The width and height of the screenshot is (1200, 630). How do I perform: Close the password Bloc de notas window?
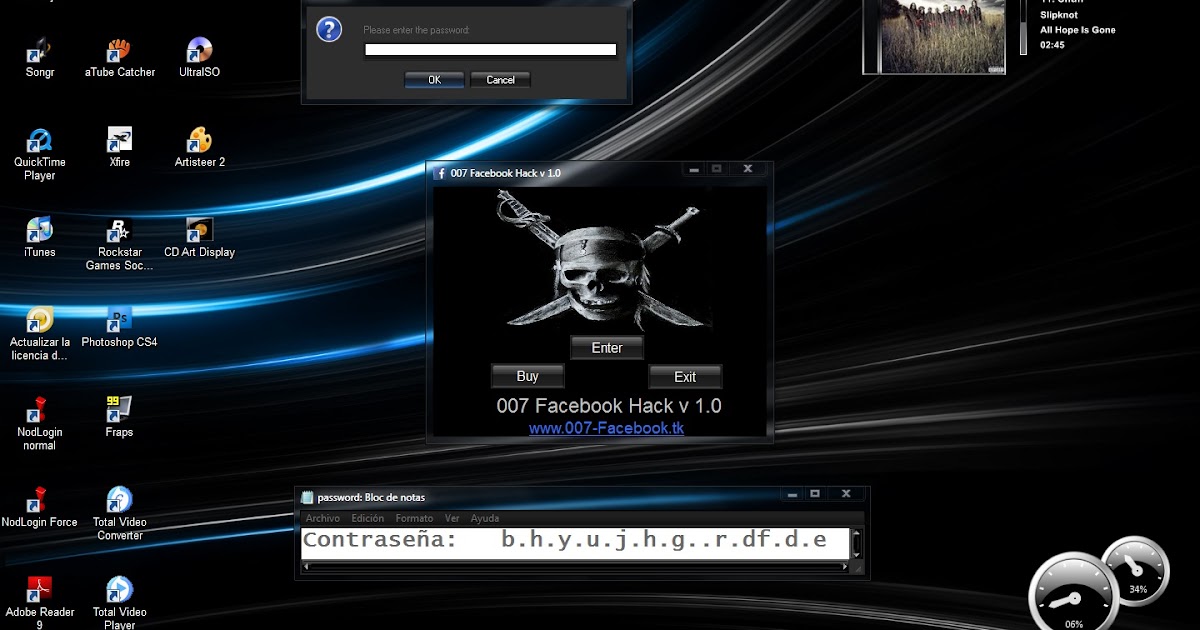pos(846,493)
